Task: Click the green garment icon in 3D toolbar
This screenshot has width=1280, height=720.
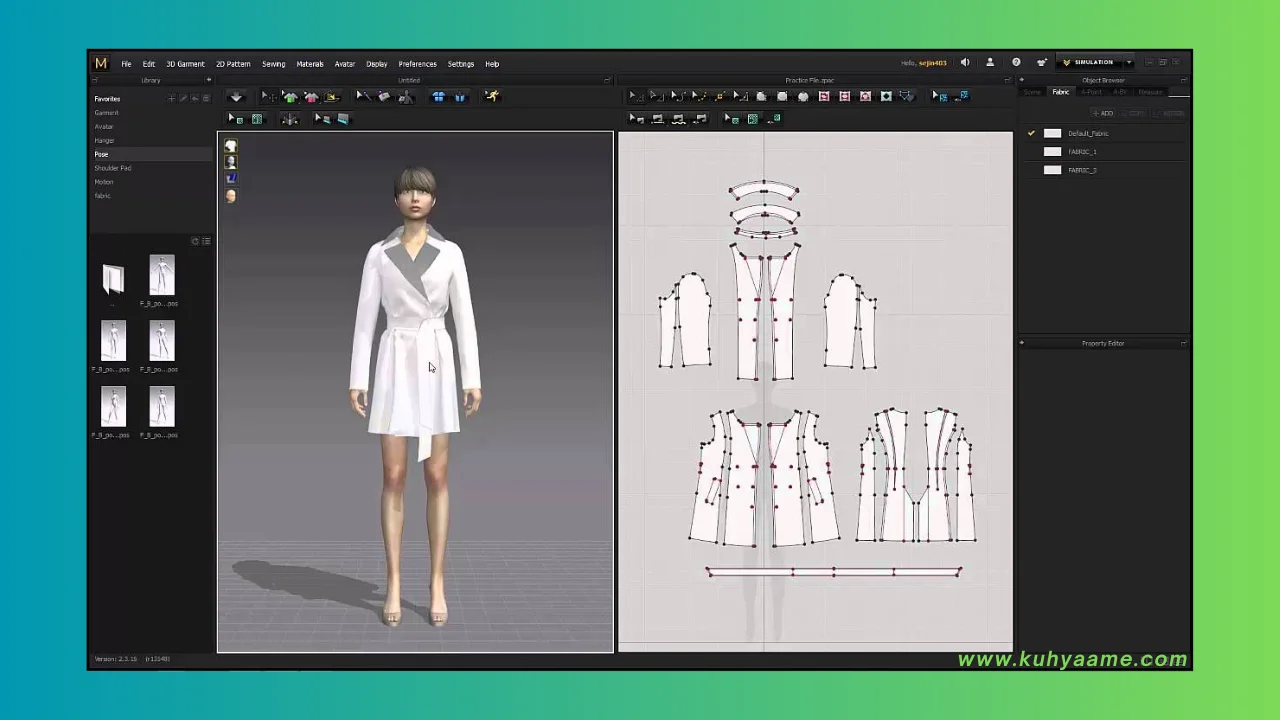Action: 290,97
